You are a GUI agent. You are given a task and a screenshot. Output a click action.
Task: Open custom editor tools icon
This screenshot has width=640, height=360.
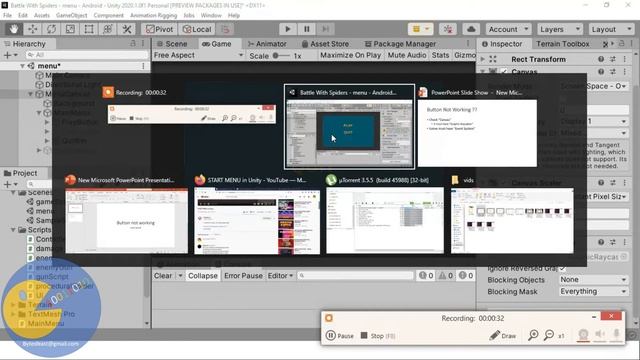[127, 29]
